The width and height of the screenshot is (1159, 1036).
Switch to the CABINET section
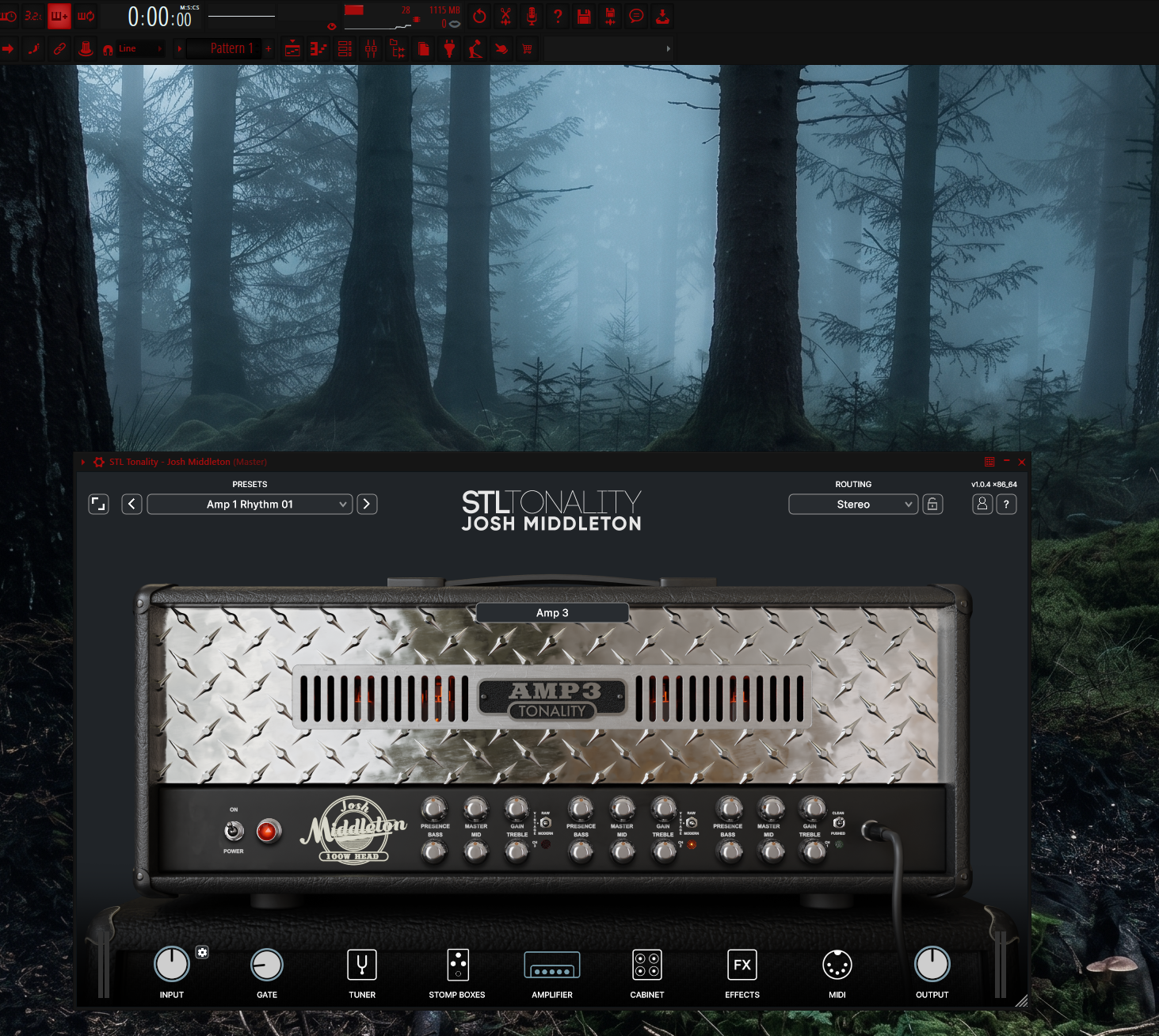coord(647,974)
